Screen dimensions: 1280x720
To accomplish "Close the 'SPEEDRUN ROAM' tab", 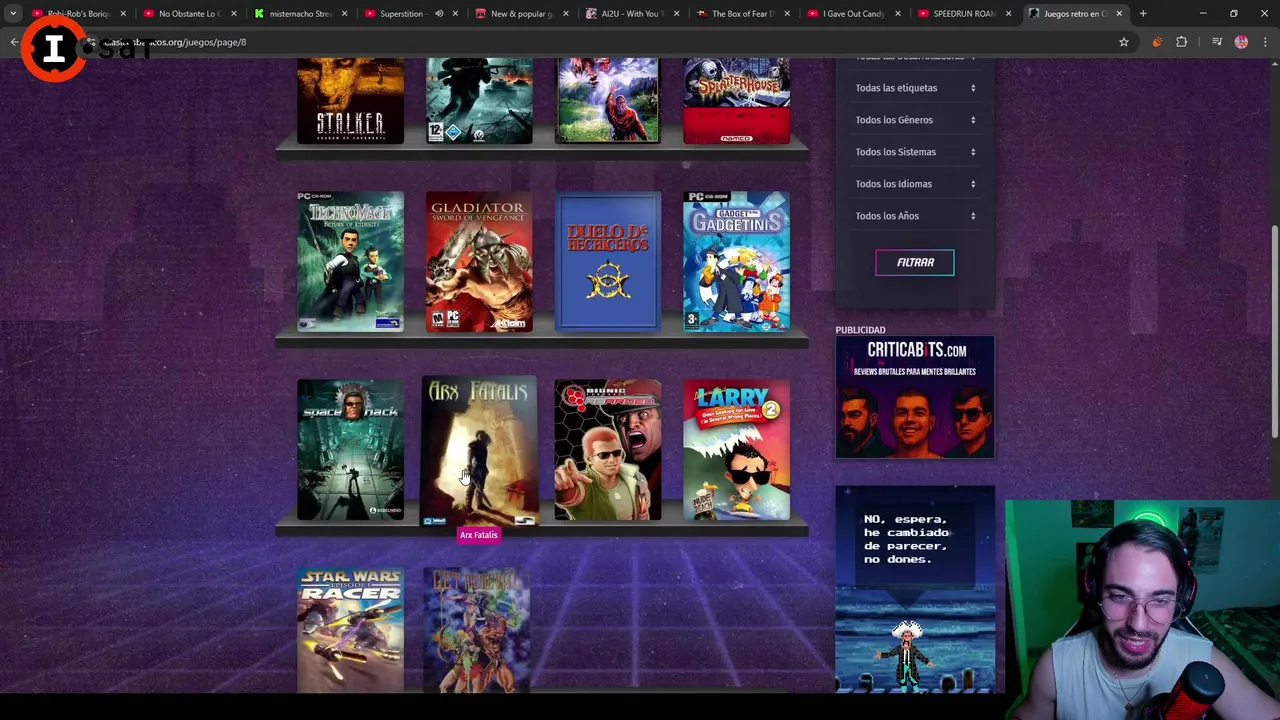I will tap(1008, 14).
